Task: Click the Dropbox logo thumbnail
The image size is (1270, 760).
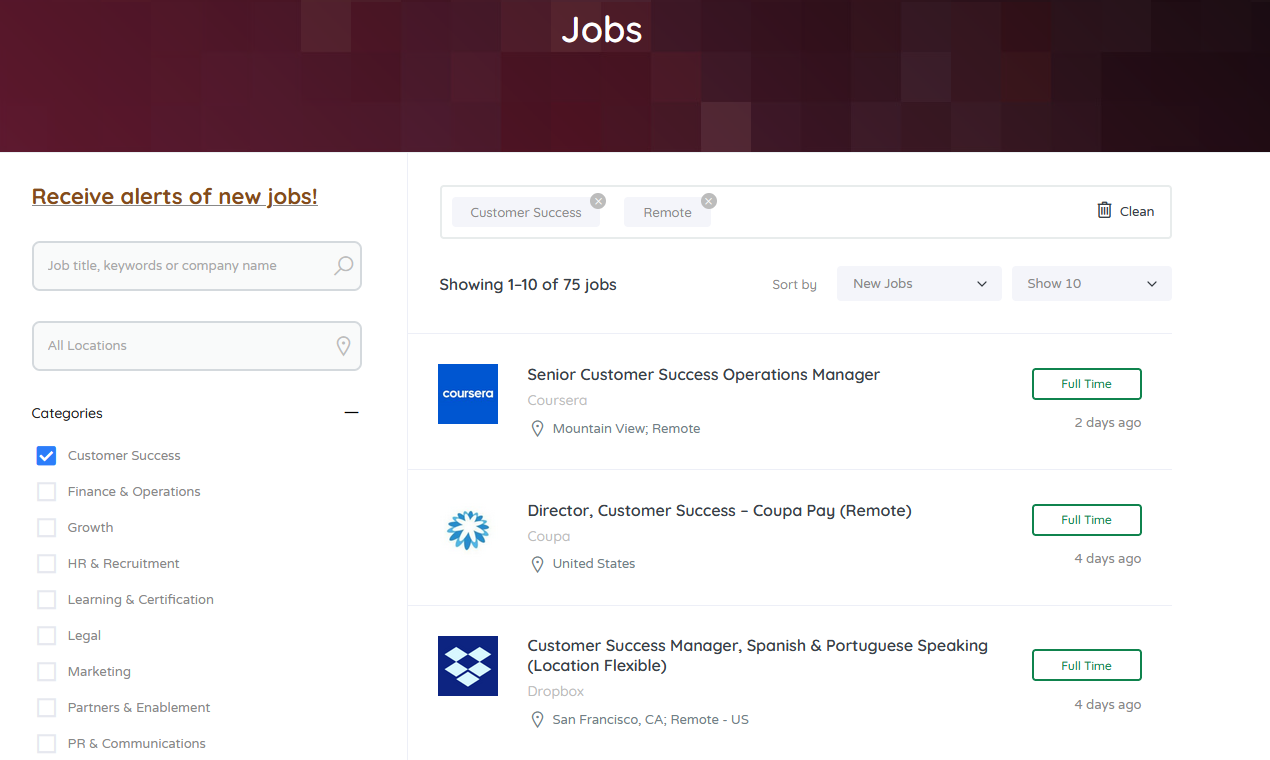Action: tap(467, 665)
